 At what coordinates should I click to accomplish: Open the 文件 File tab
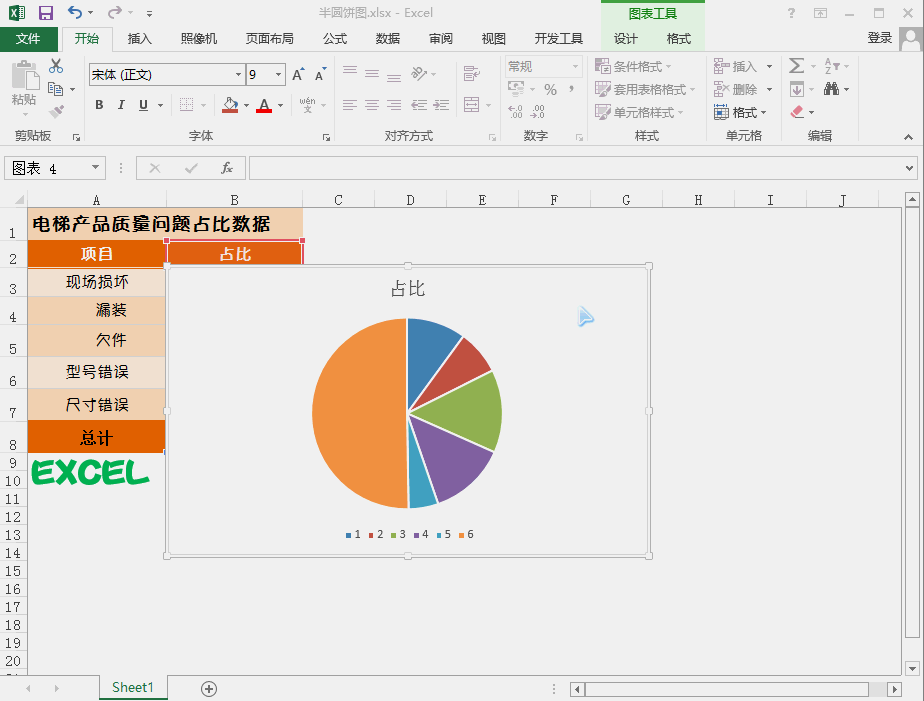pos(28,39)
